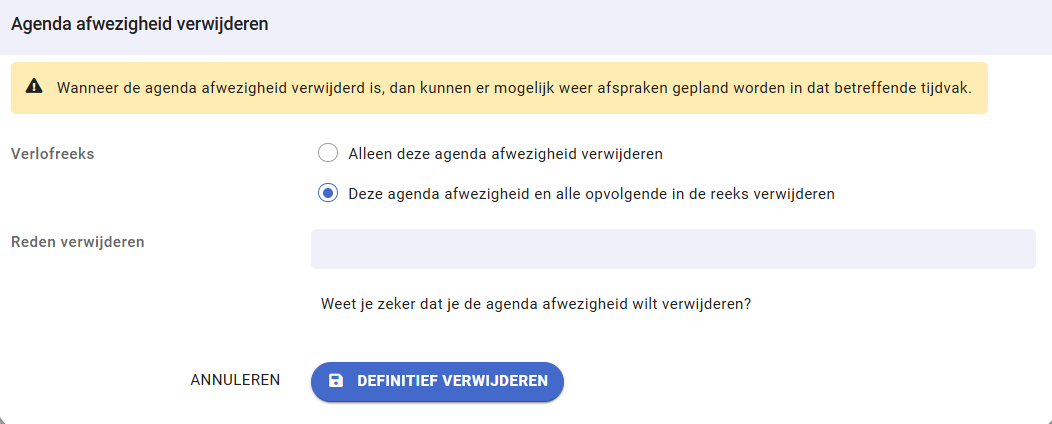1052x424 pixels.
Task: Click the 'Agenda afwezigheid verwijderen' dialog title
Action: tap(139, 25)
